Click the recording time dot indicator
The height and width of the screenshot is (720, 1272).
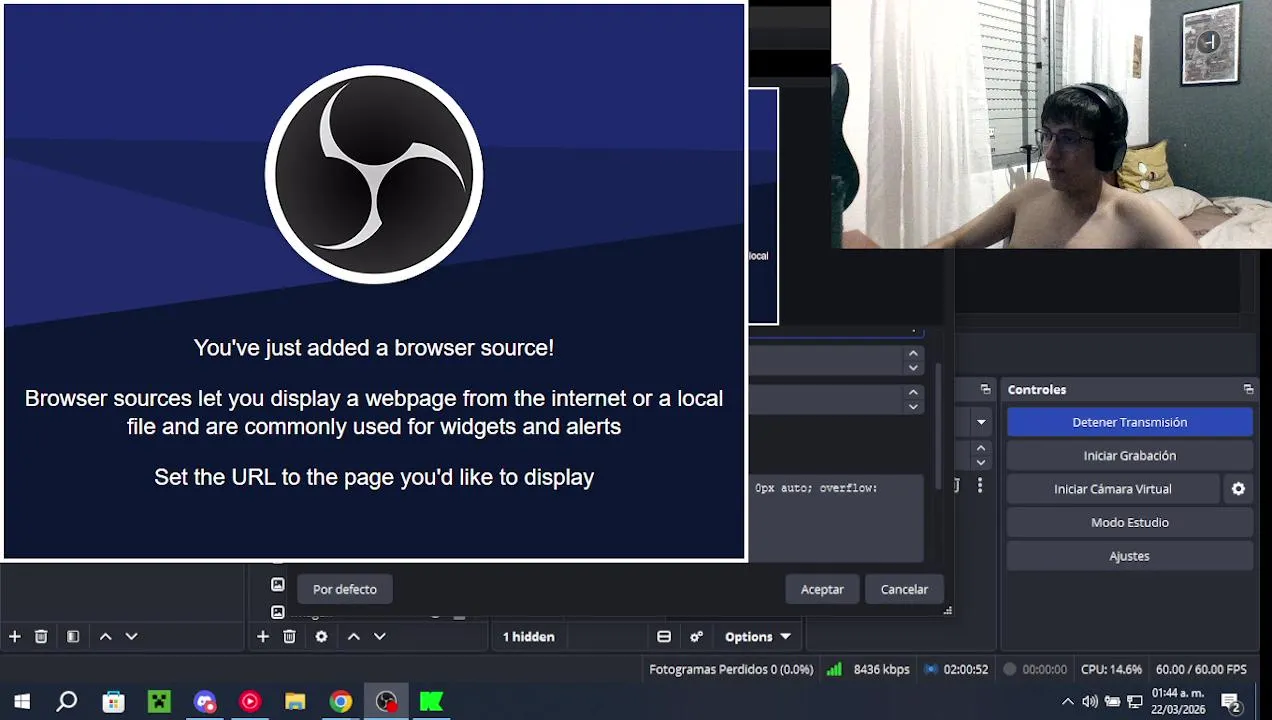[x=1010, y=669]
